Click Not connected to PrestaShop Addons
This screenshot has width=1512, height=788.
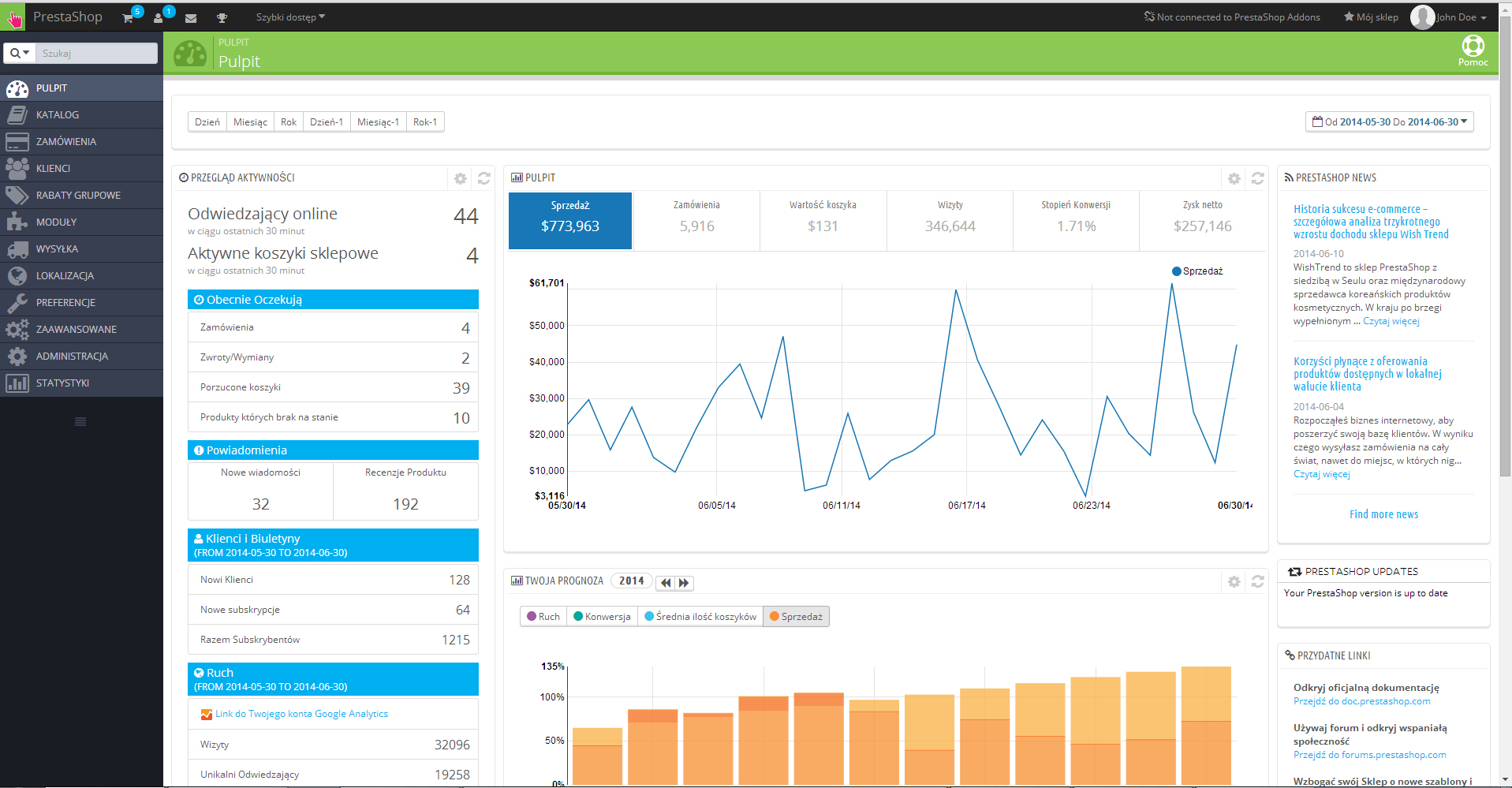(x=1232, y=17)
